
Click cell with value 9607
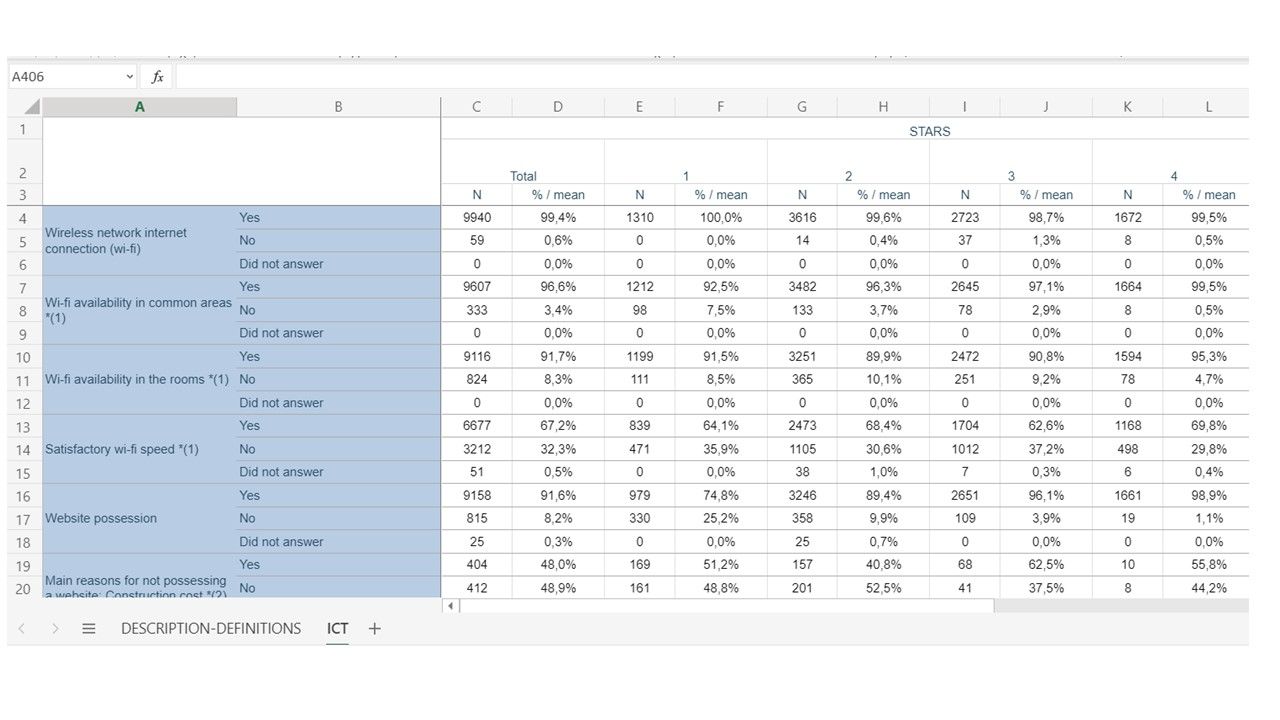(477, 287)
